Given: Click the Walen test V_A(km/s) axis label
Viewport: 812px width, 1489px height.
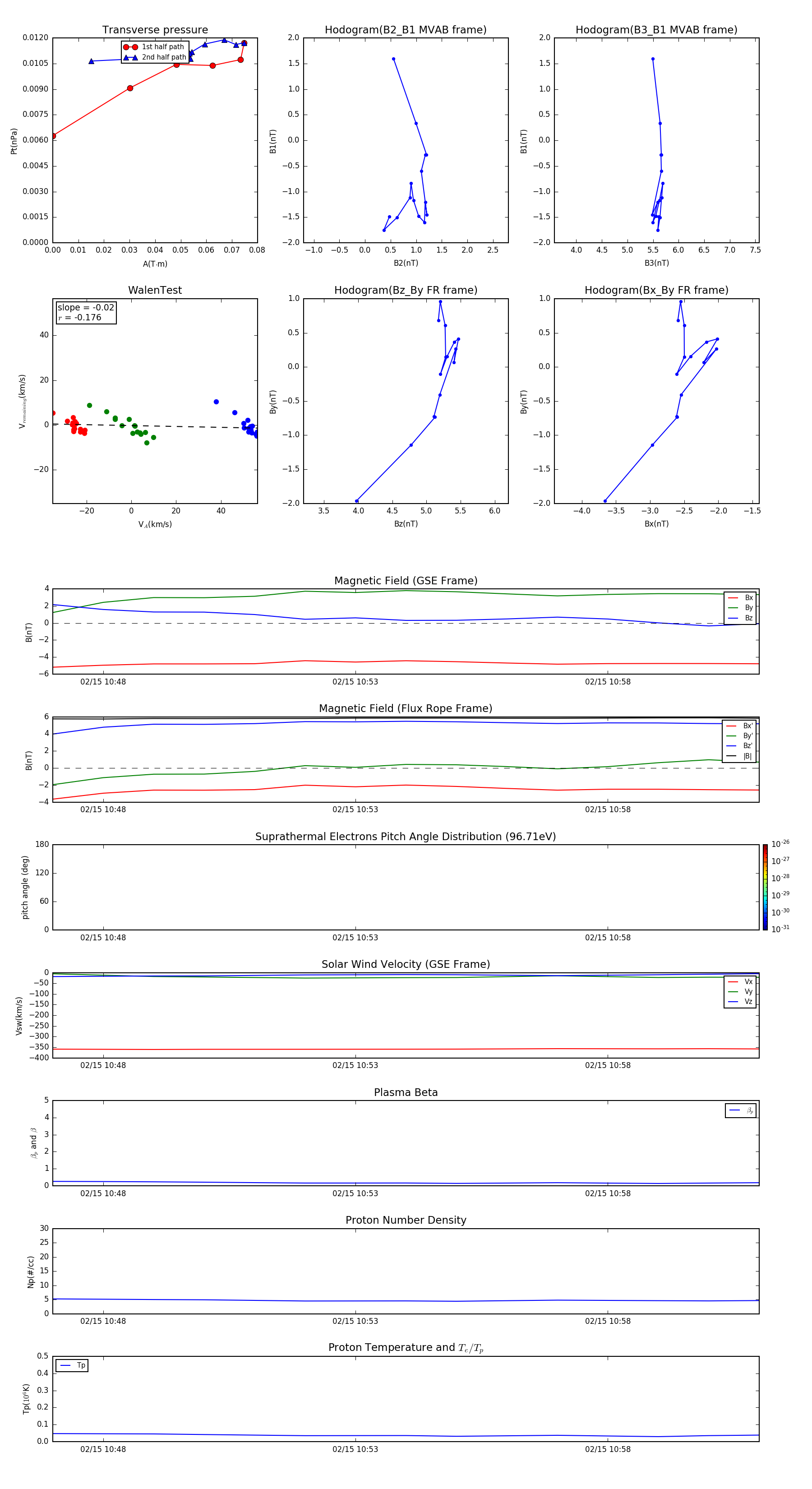Looking at the screenshot, I should (x=155, y=524).
